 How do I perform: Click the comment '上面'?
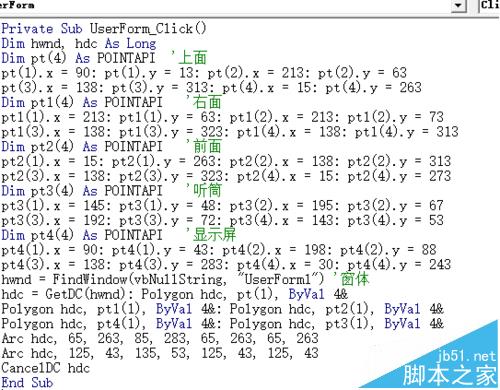point(193,58)
